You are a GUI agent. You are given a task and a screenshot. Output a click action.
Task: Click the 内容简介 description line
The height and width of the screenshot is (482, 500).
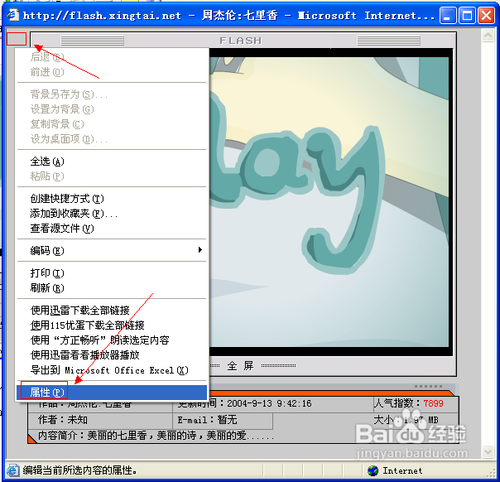[156, 435]
